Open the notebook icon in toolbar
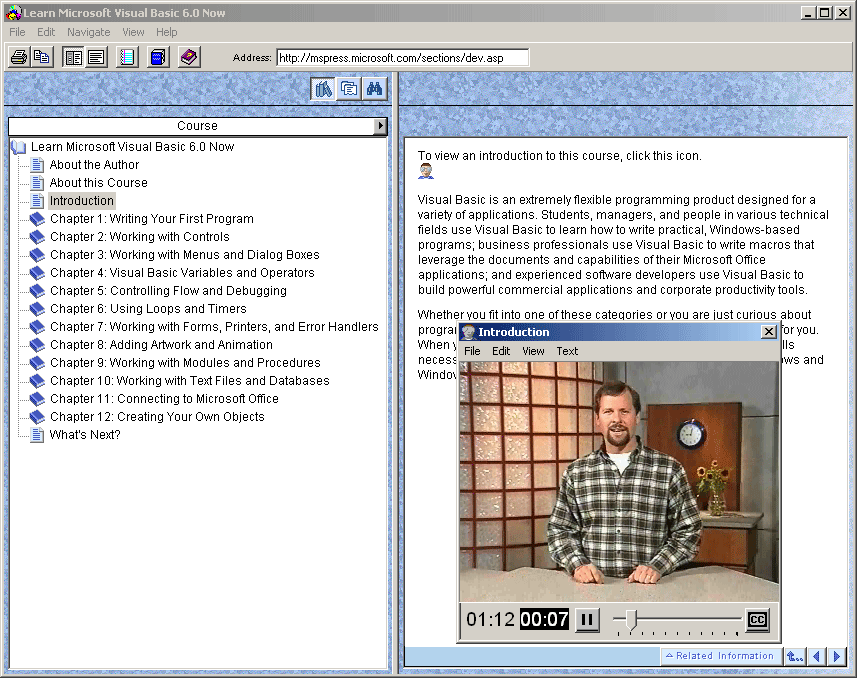 point(127,57)
